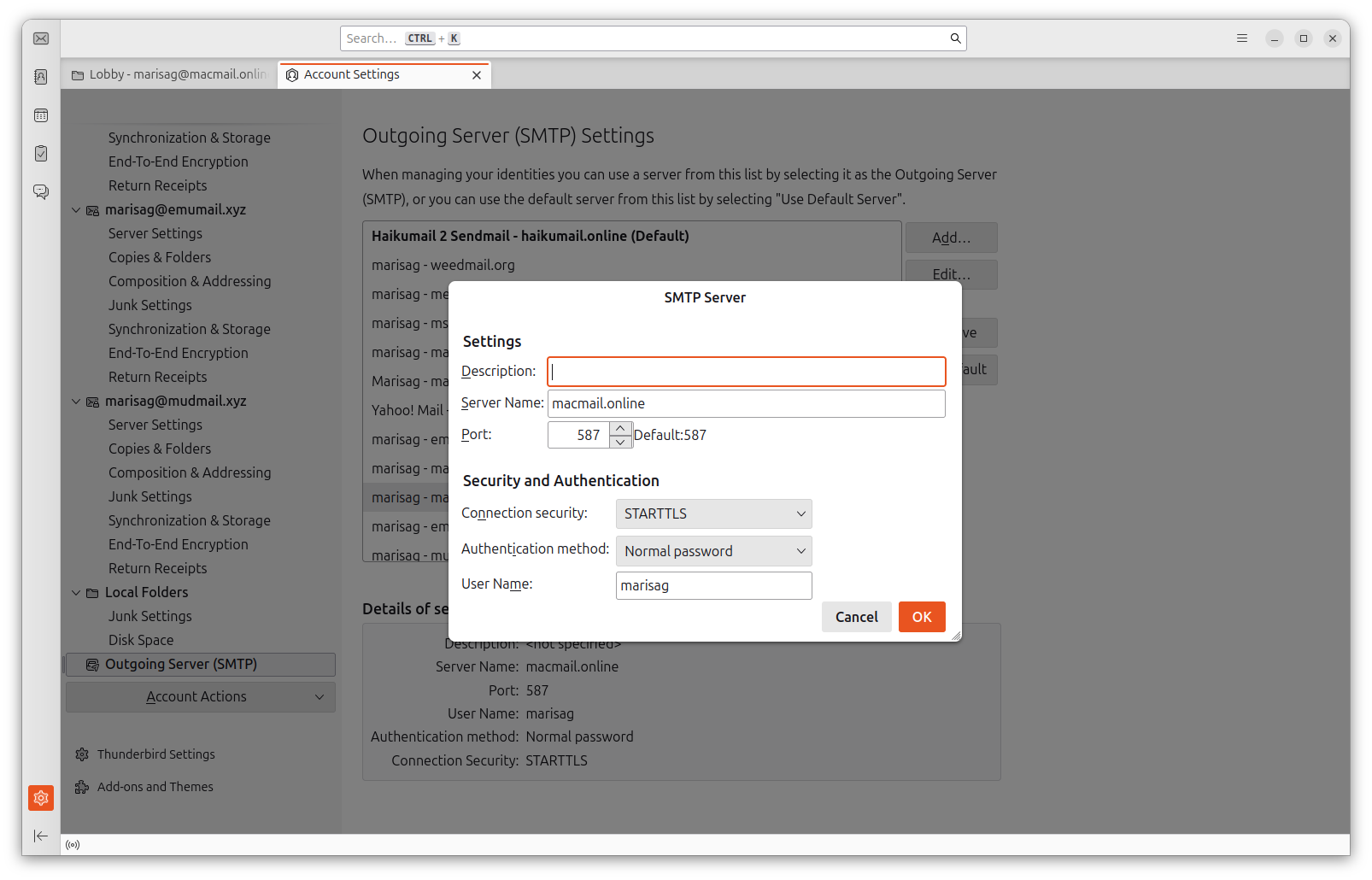The image size is (1372, 880).
Task: Collapse the marisag@emumail.xyz account tree
Action: click(x=76, y=210)
